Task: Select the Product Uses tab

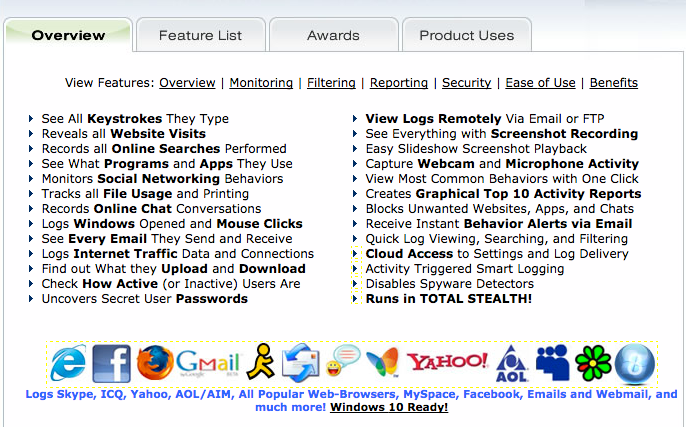Action: click(466, 35)
